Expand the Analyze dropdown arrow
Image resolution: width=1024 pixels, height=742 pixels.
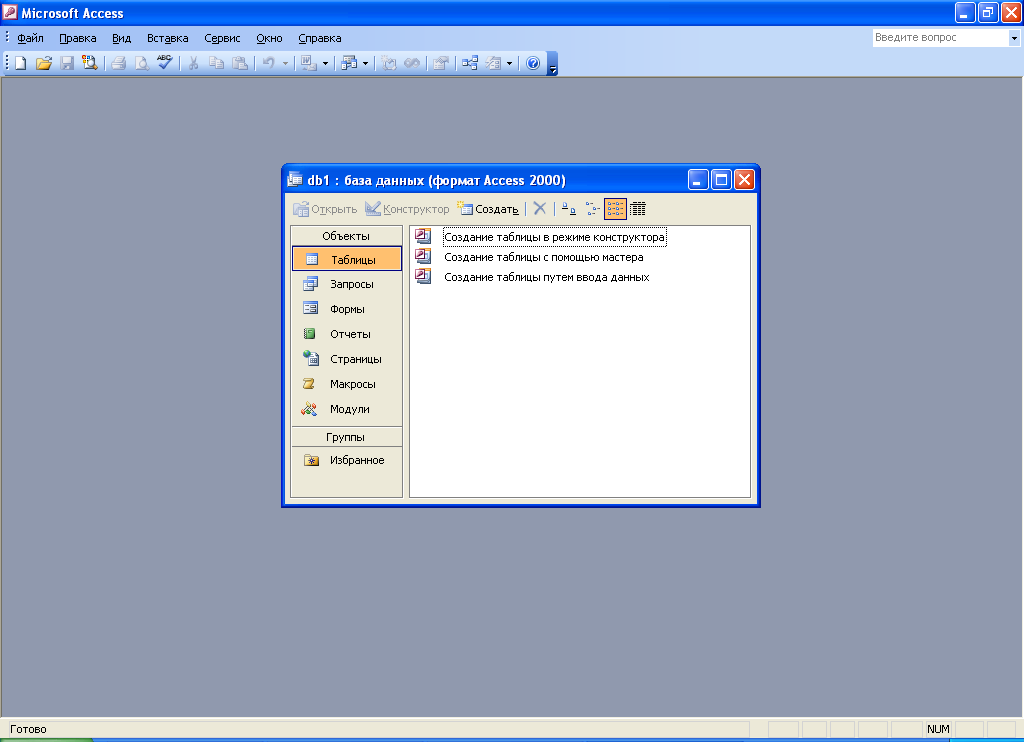tap(365, 63)
